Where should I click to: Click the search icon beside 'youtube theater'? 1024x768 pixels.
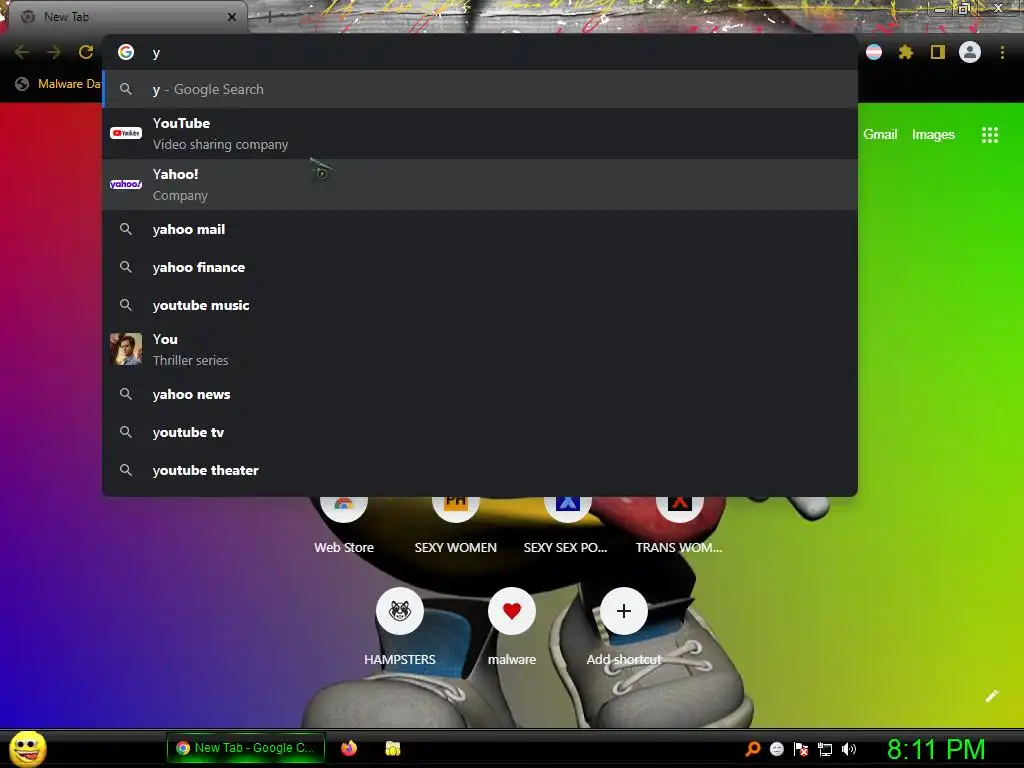[x=126, y=470]
